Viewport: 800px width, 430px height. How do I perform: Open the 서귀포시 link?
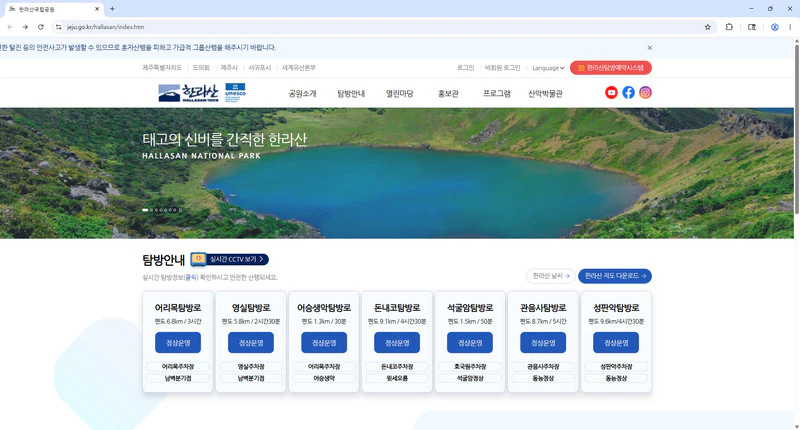260,67
